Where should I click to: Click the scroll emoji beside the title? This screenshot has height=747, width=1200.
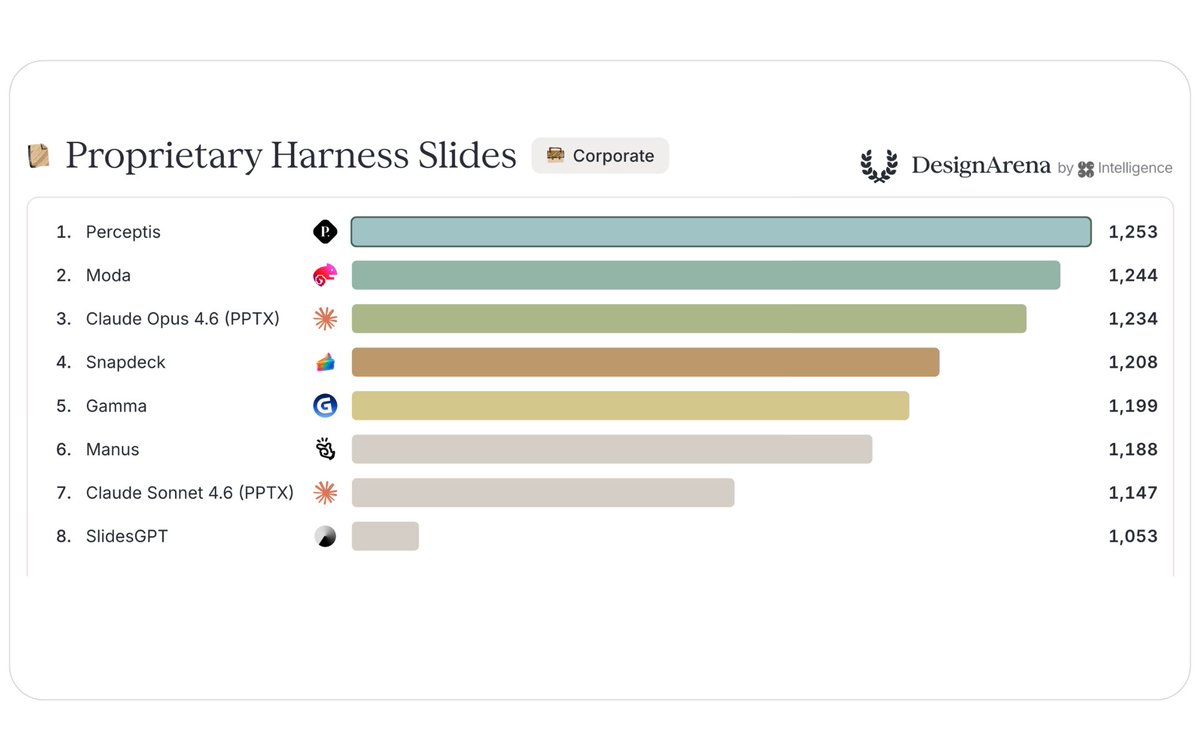pos(39,155)
